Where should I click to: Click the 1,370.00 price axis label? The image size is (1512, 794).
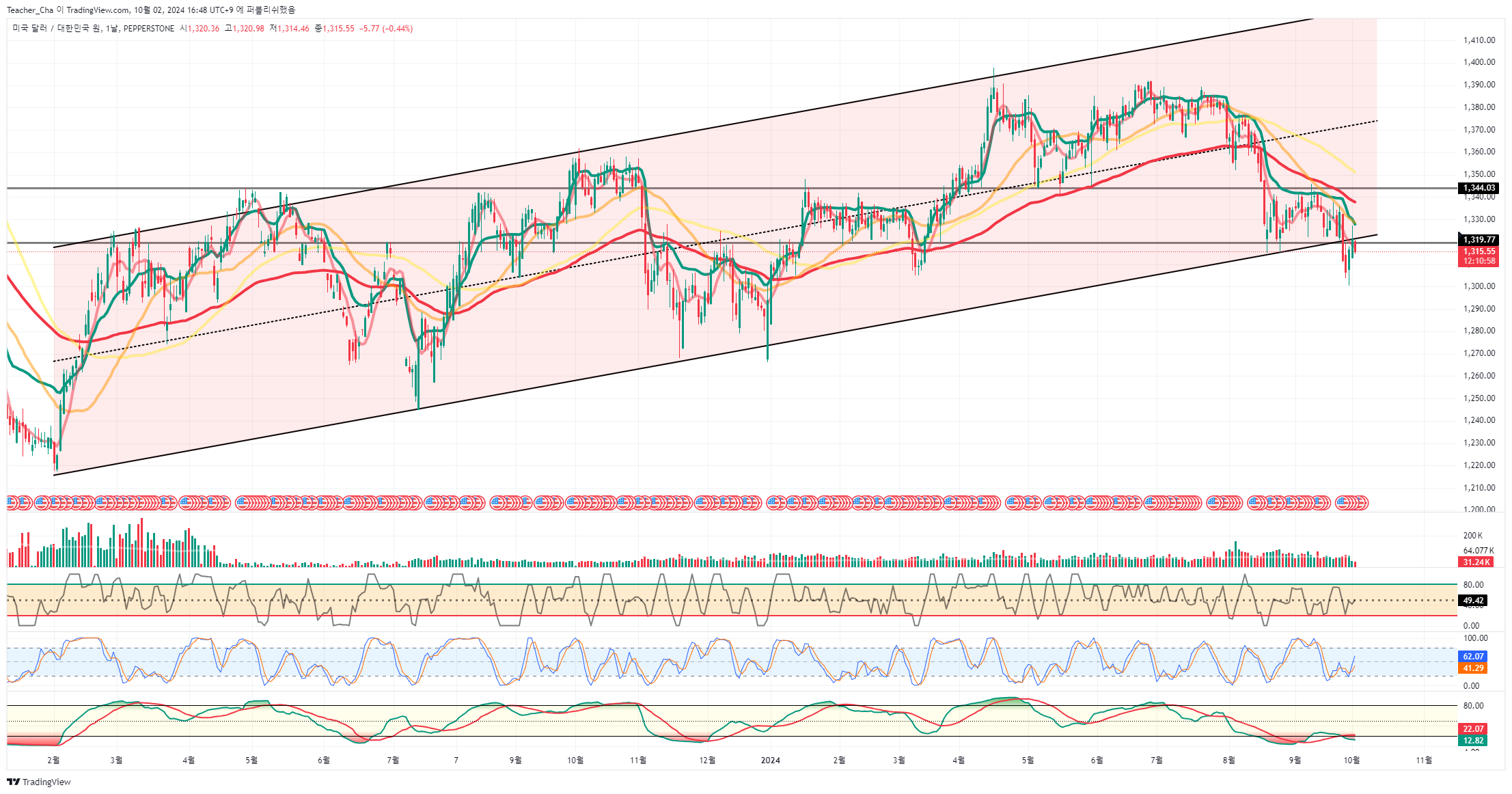[1479, 130]
